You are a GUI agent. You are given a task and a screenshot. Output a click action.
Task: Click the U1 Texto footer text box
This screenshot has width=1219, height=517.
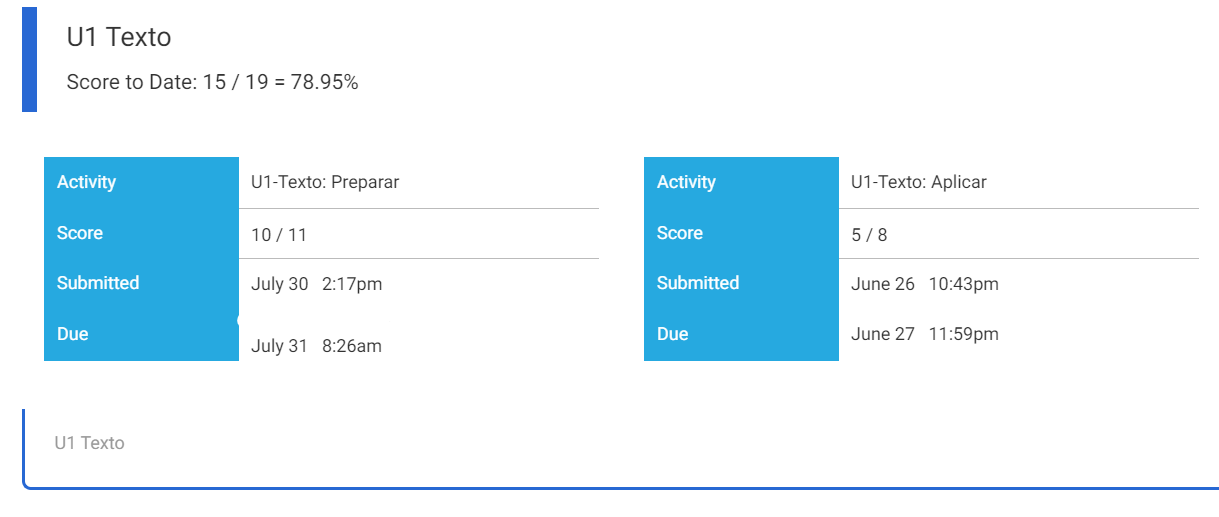(620, 448)
